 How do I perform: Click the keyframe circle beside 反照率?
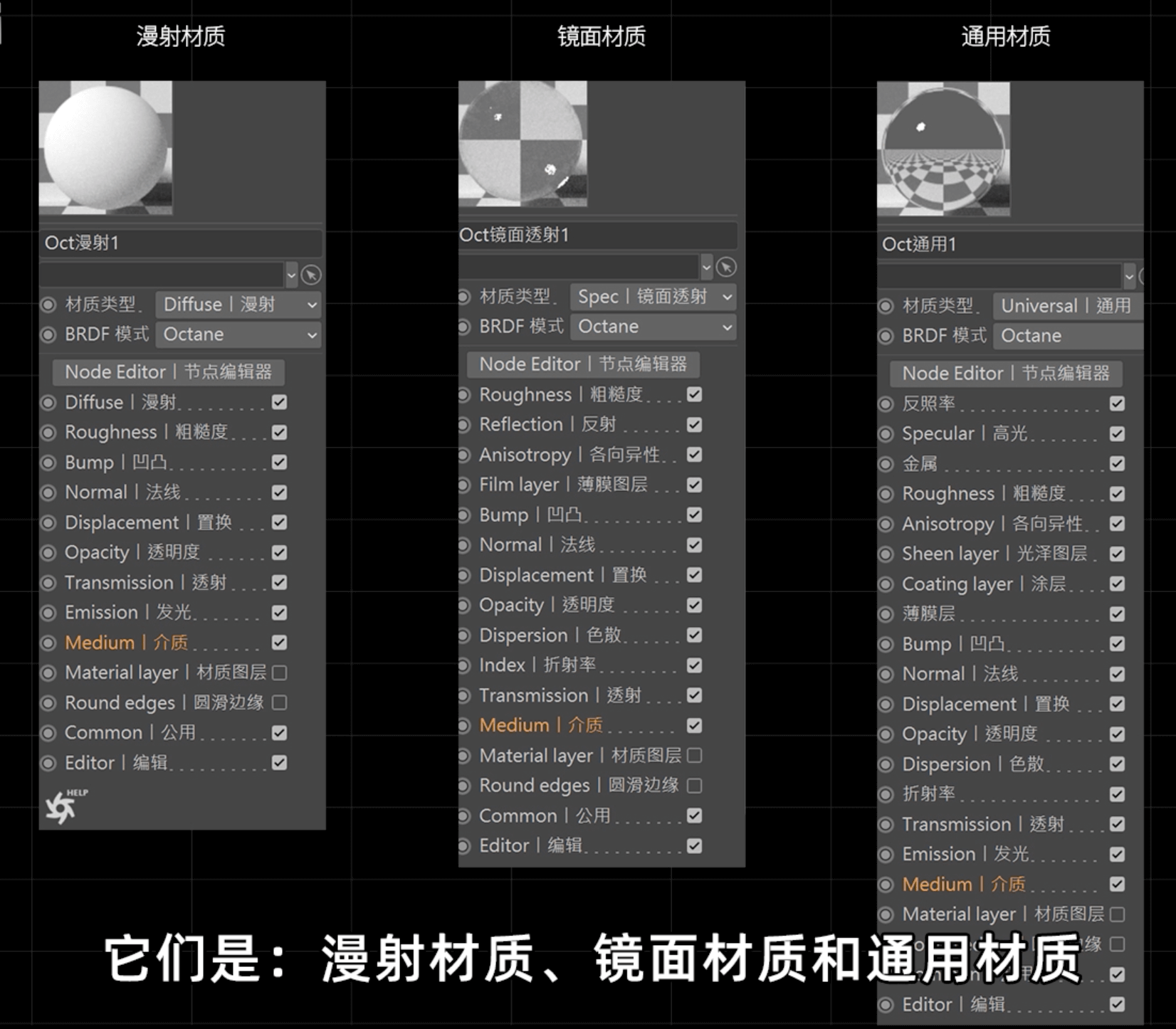886,404
